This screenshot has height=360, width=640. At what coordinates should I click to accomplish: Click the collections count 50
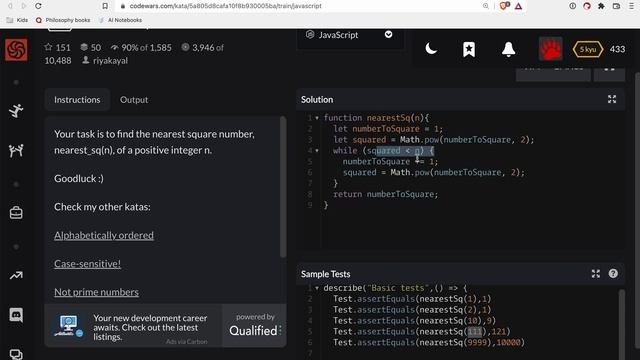point(91,48)
